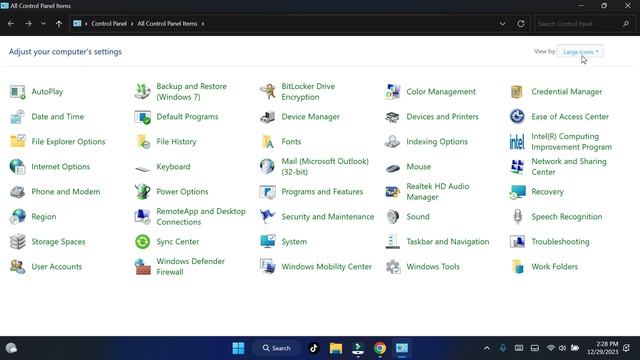Click the Phone and Modem icon

(x=18, y=191)
